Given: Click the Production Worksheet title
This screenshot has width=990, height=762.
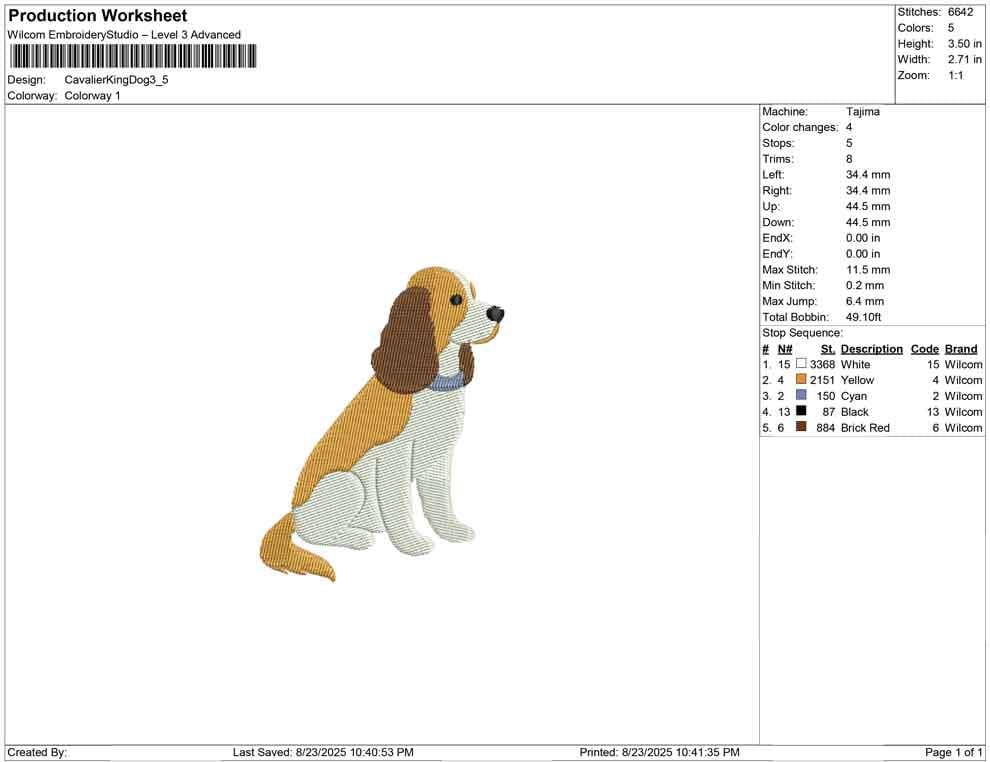Looking at the screenshot, I should (97, 15).
